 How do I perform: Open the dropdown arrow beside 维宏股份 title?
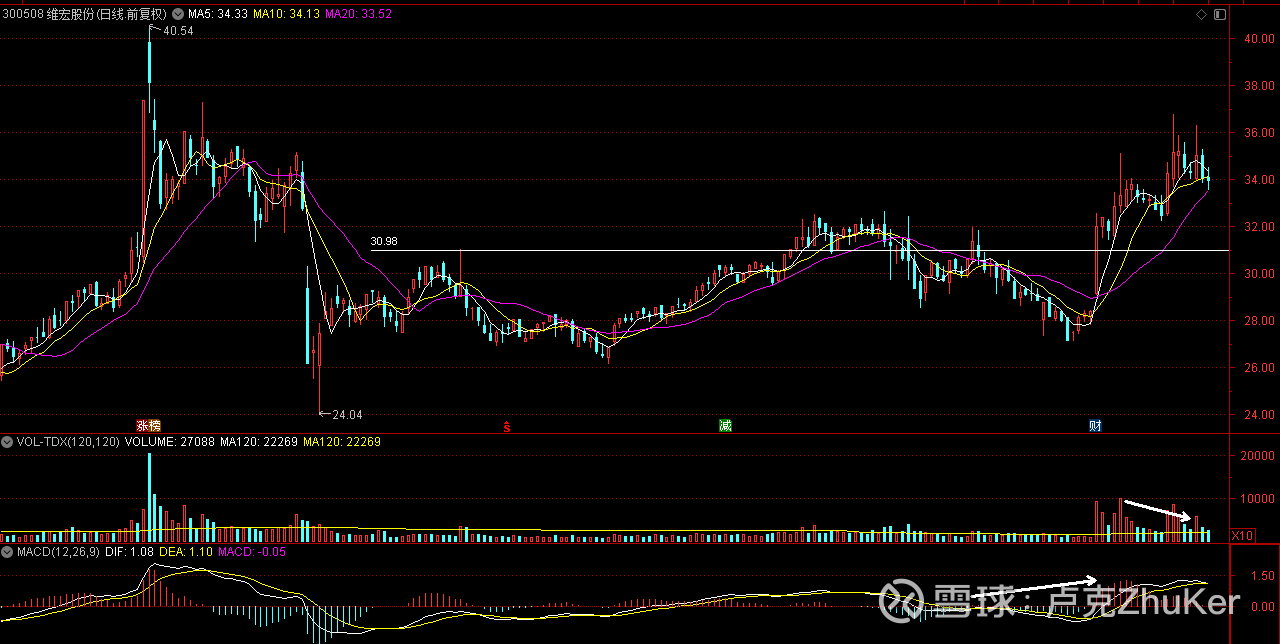177,15
